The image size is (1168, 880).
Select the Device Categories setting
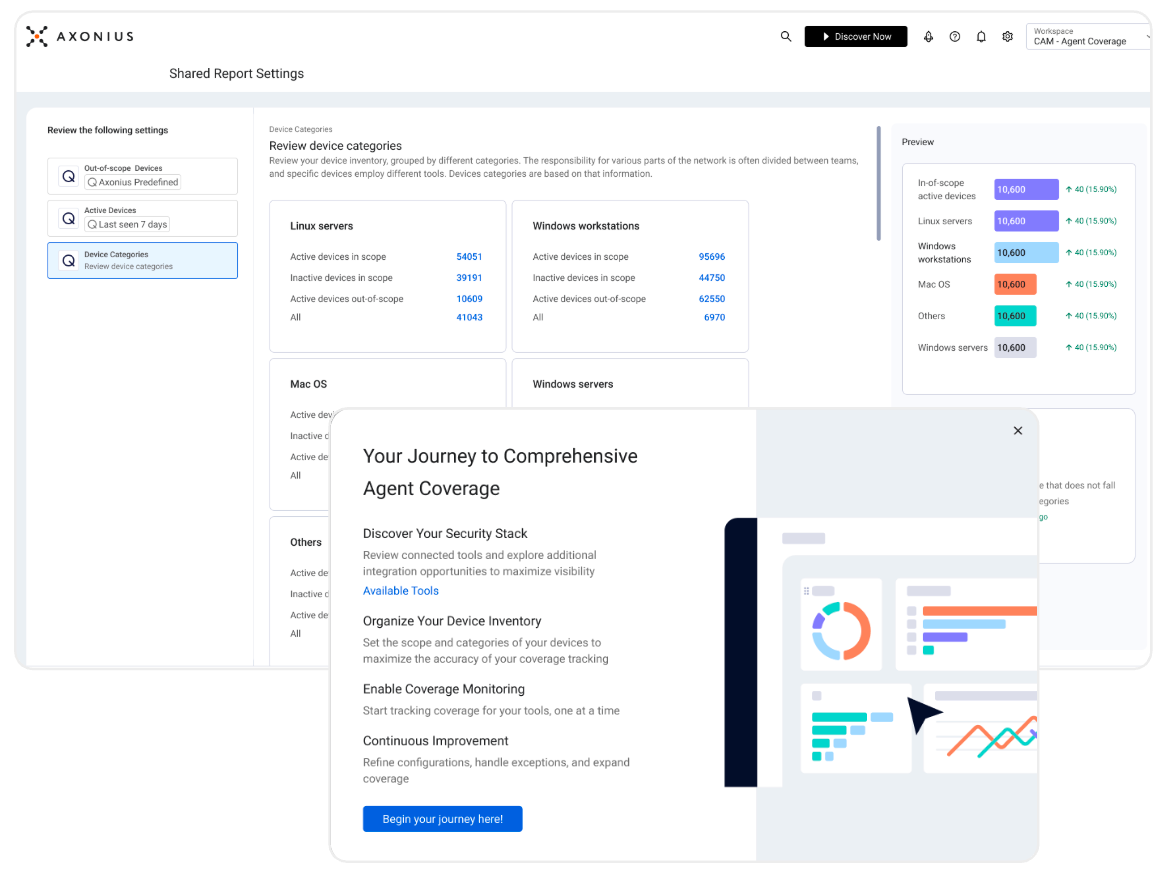click(142, 260)
